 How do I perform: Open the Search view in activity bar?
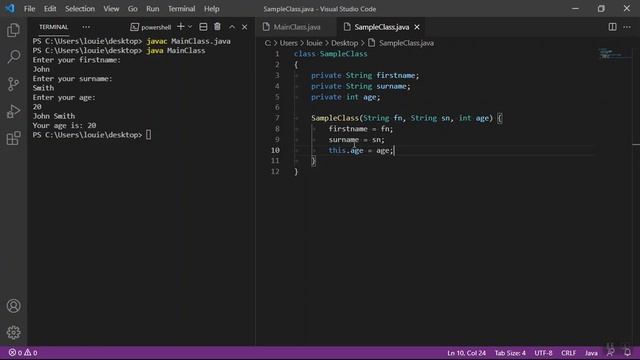pyautogui.click(x=13, y=57)
